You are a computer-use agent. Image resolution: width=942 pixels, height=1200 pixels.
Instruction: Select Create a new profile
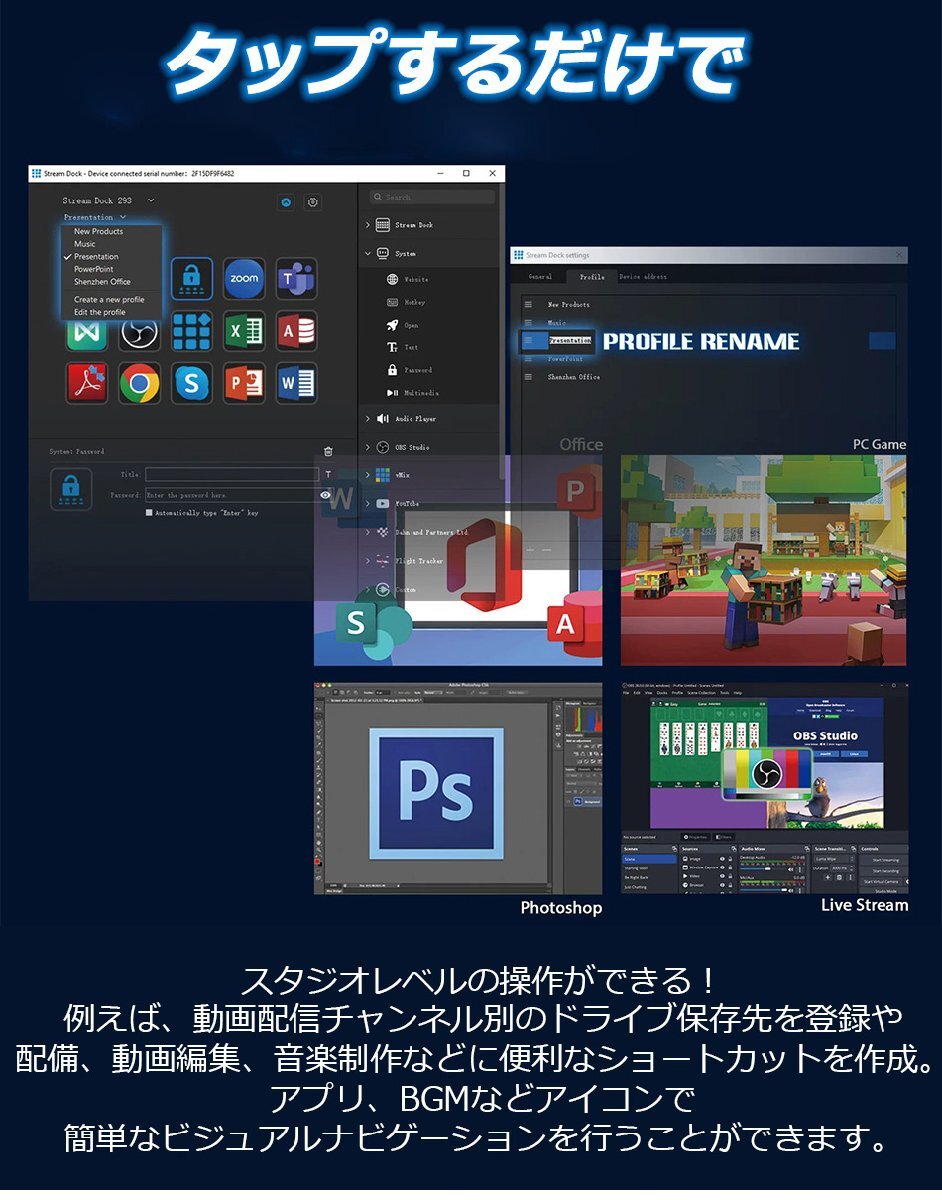pyautogui.click(x=109, y=299)
